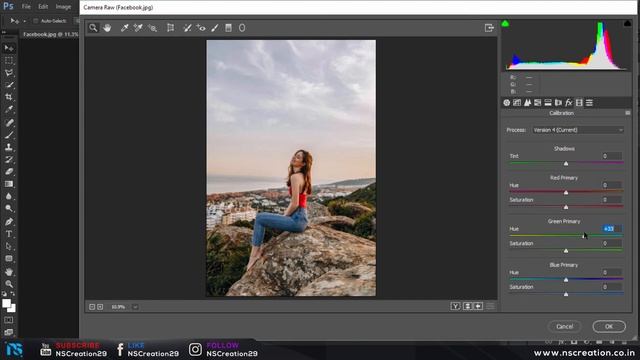
Task: Select Photoshop Clone Stamp tool
Action: coord(9,147)
